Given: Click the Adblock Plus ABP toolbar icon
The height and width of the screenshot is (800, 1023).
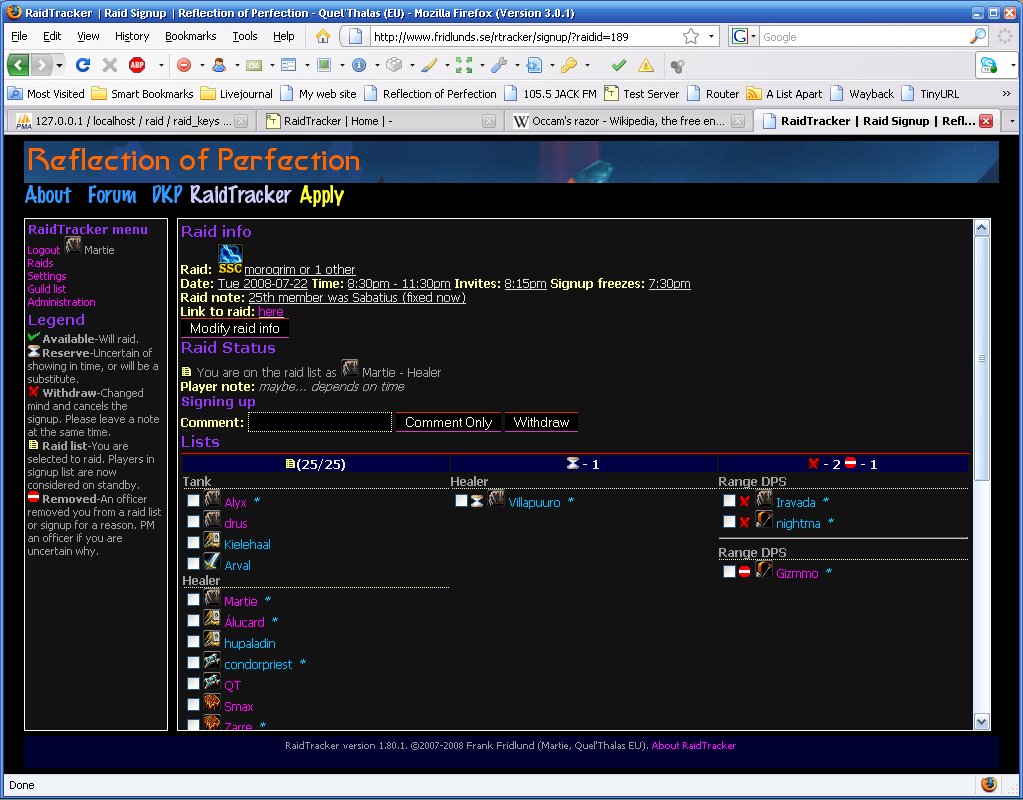Looking at the screenshot, I should (x=137, y=65).
